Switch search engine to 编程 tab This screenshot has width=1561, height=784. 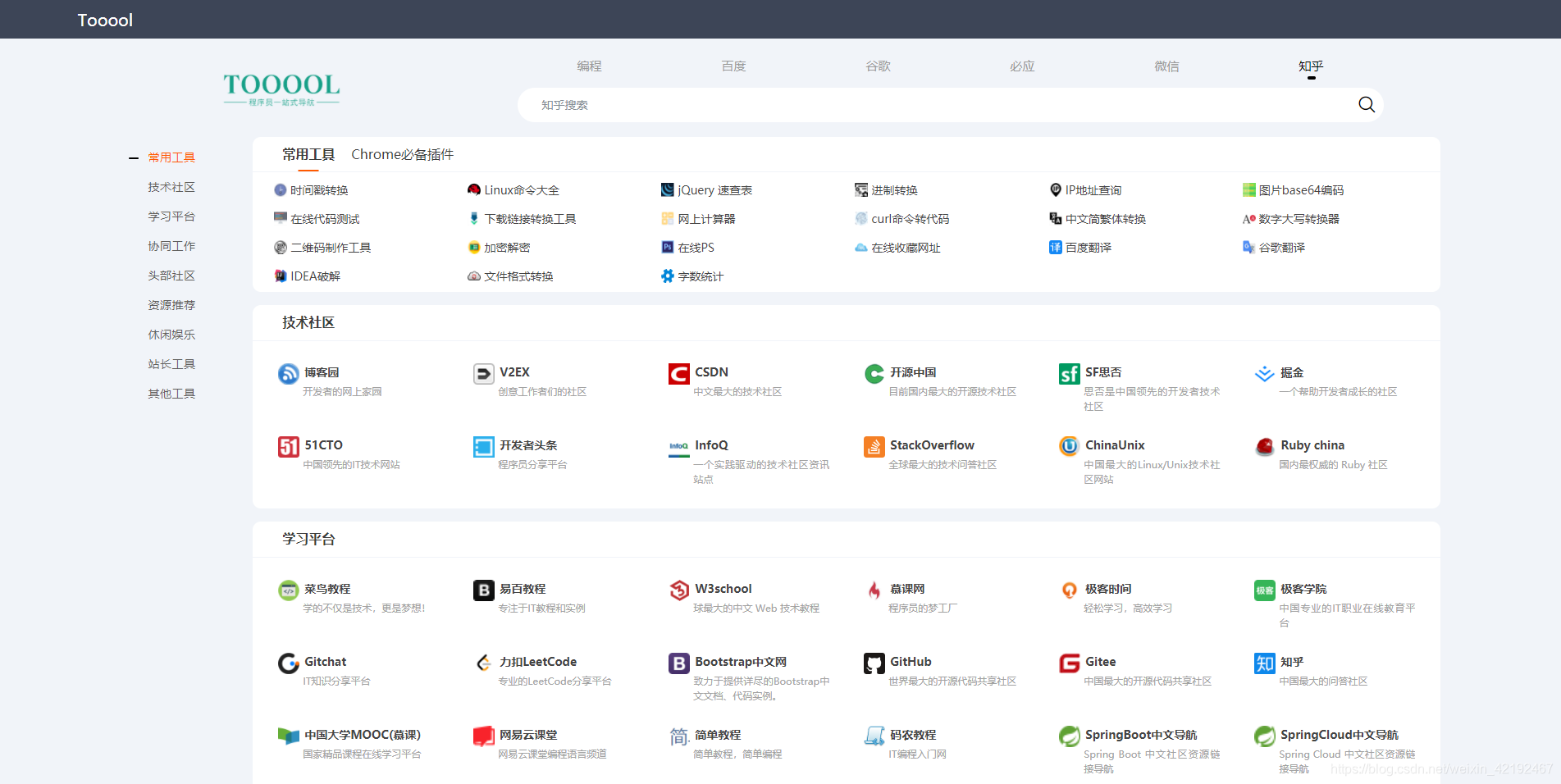click(589, 66)
